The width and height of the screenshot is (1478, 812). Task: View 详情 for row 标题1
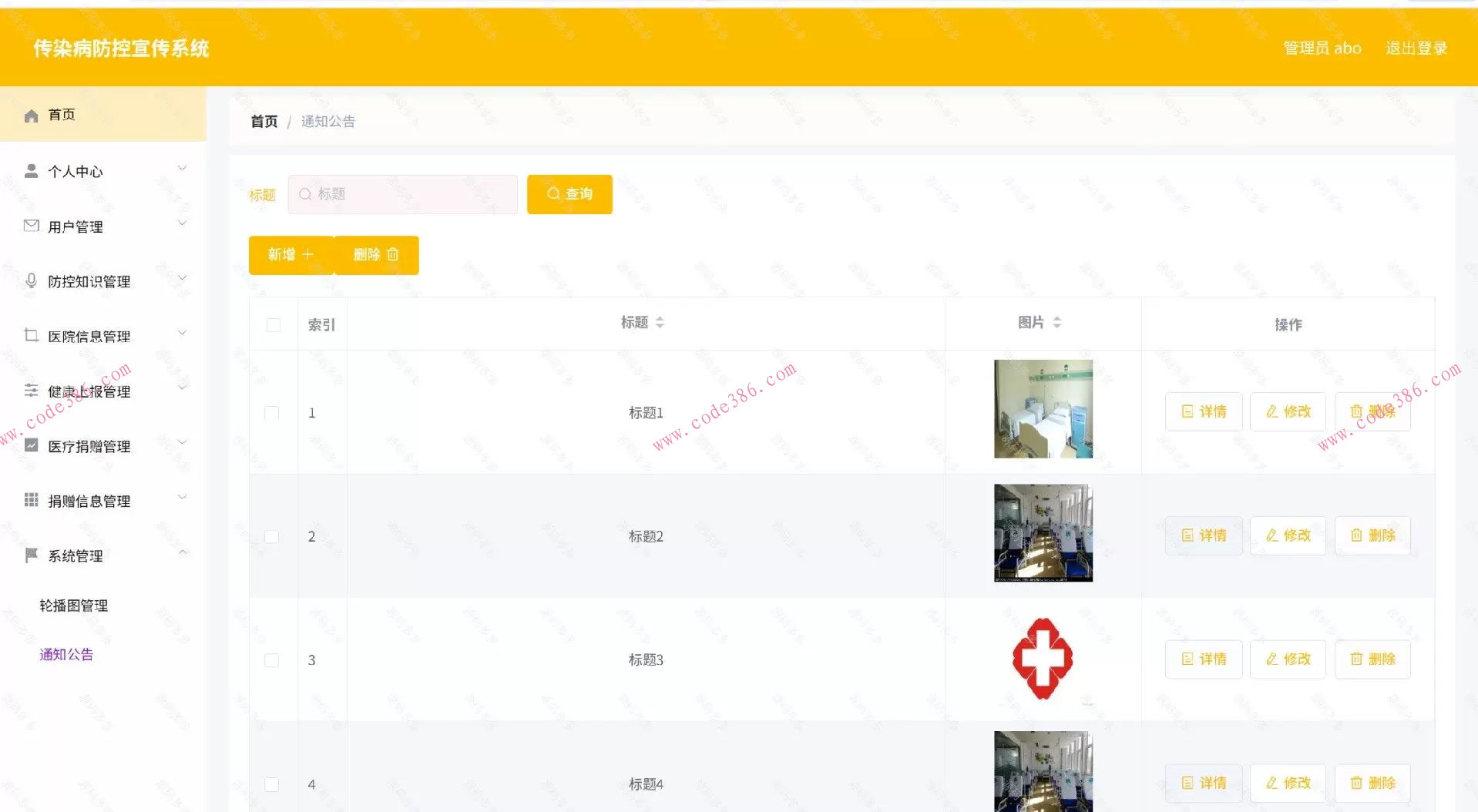[1204, 411]
